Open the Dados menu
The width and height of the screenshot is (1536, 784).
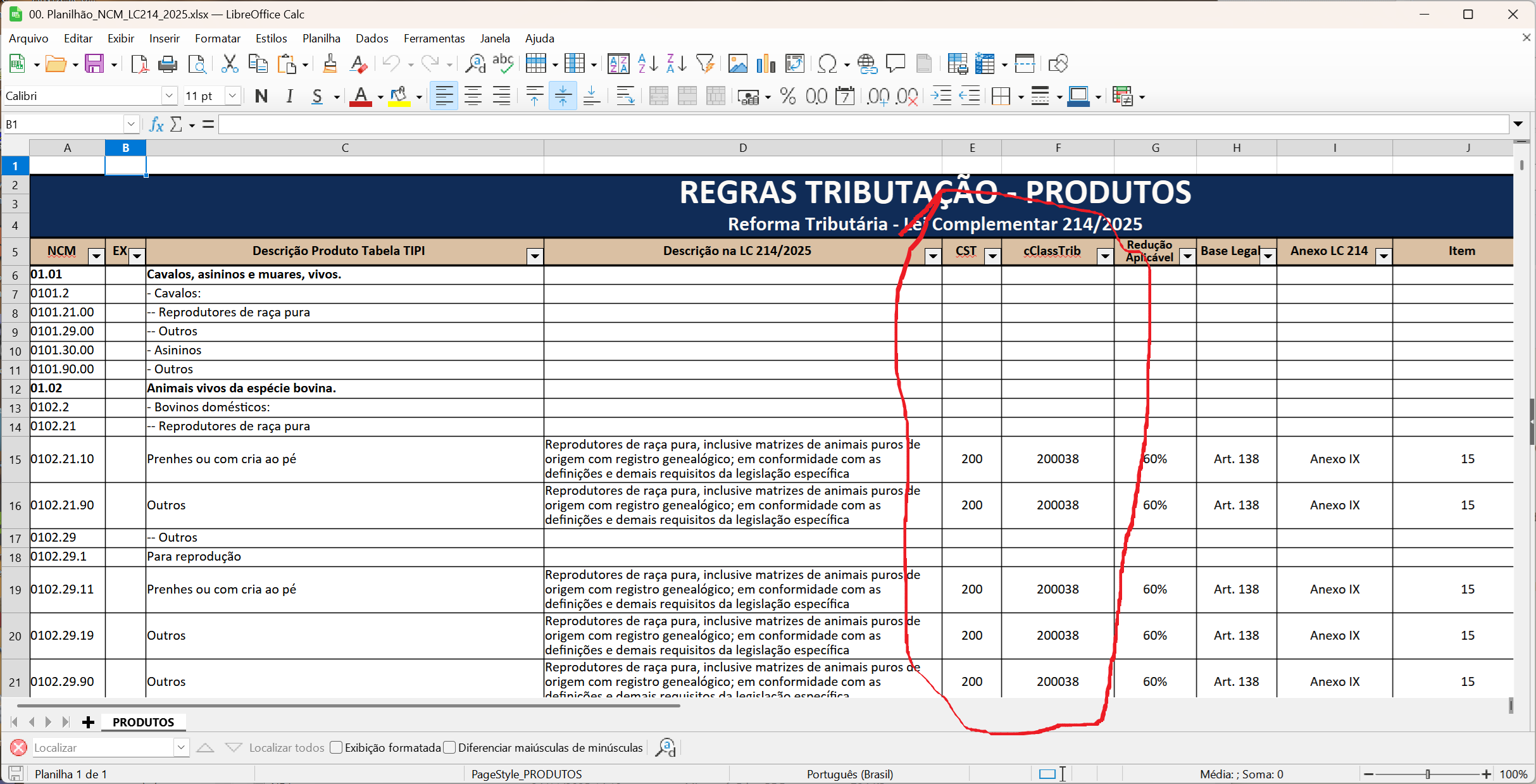[x=372, y=39]
